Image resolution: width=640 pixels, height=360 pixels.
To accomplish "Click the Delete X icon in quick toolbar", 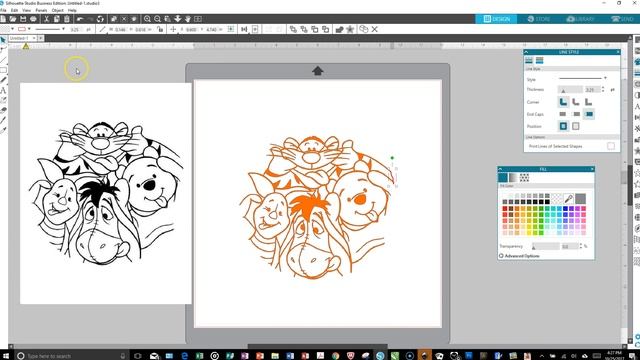I will 374,29.
